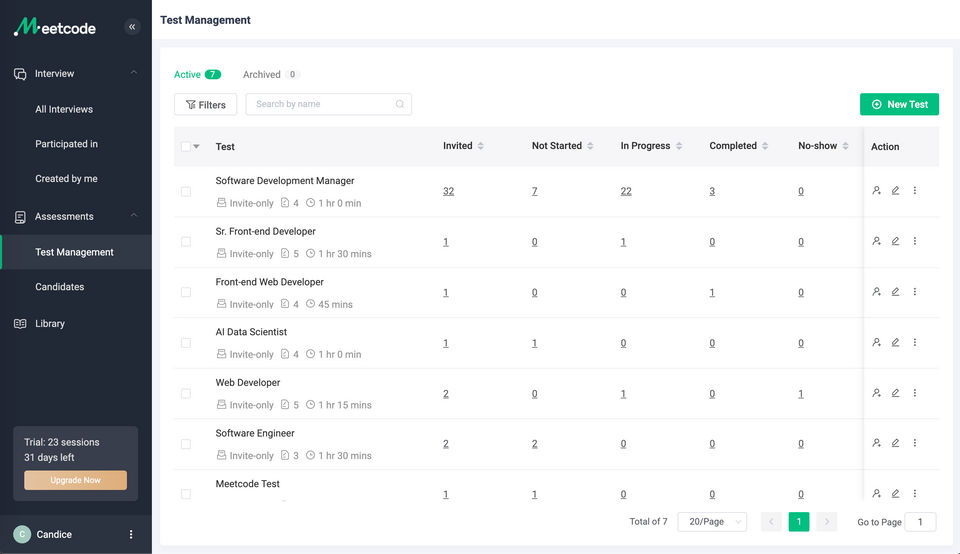Image resolution: width=960 pixels, height=554 pixels.
Task: Select the AI Data Scientist checkbox
Action: click(x=186, y=343)
